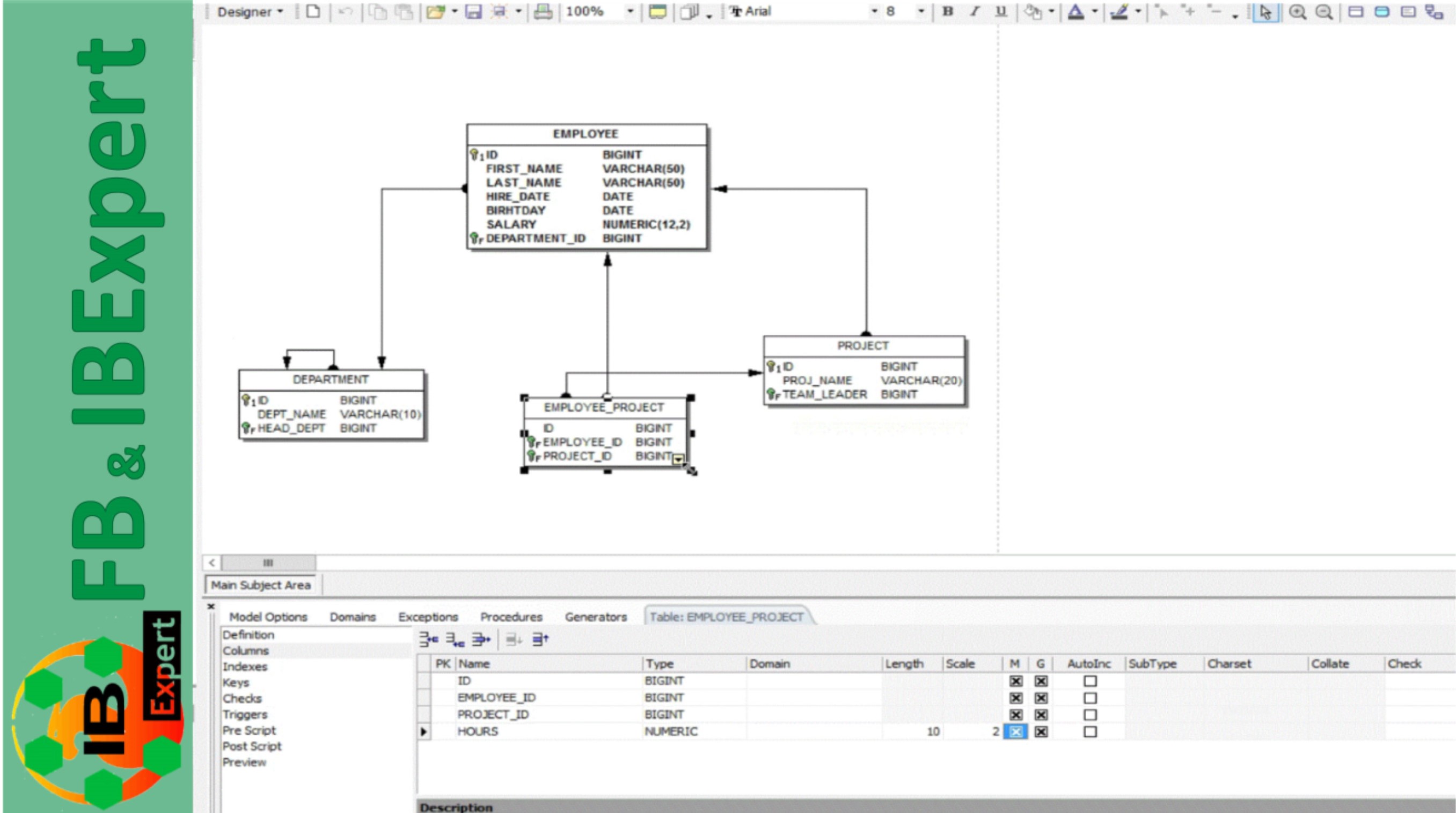The width and height of the screenshot is (1456, 813).
Task: Open the Generators tab
Action: [596, 617]
